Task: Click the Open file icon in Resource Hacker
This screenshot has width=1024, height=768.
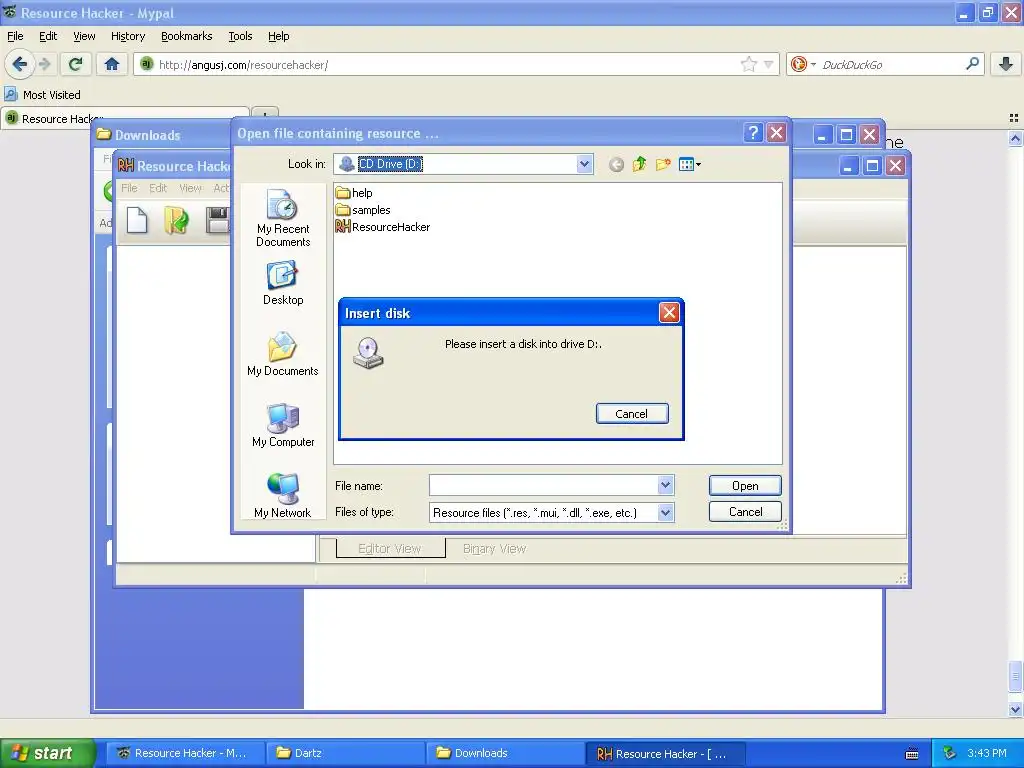Action: point(176,220)
